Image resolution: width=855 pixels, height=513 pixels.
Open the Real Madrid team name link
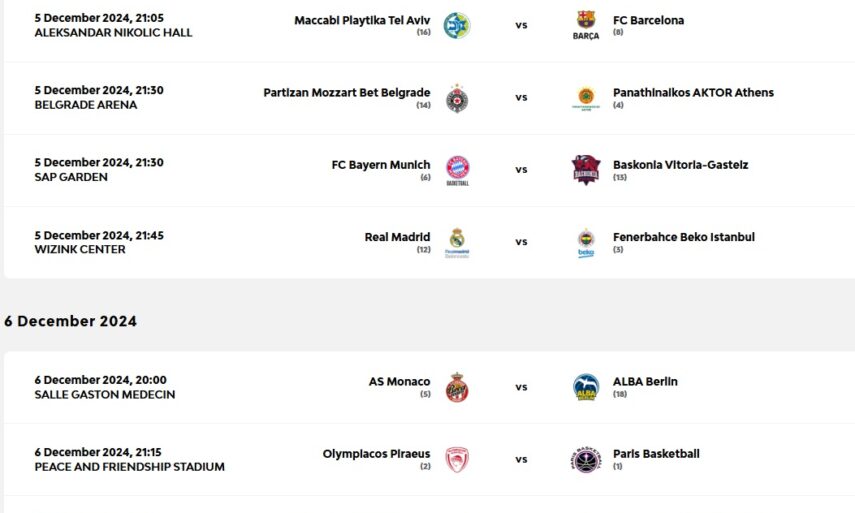click(397, 237)
